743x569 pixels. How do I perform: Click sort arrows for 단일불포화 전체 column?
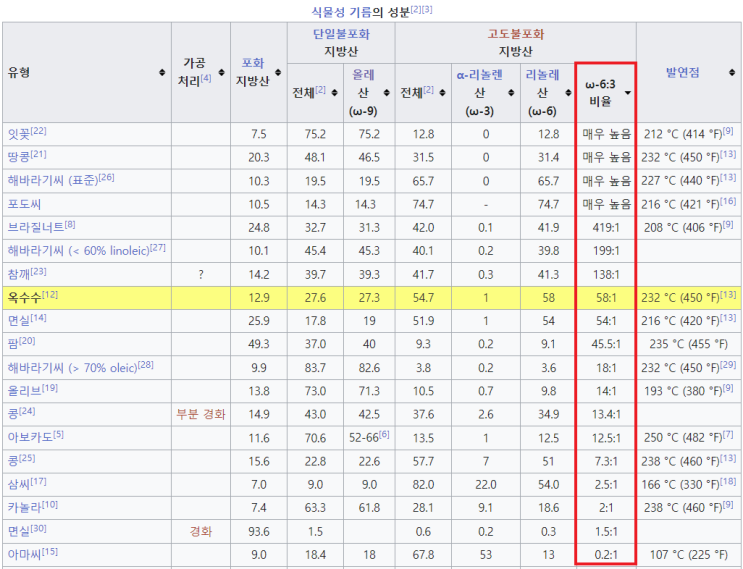tap(335, 92)
